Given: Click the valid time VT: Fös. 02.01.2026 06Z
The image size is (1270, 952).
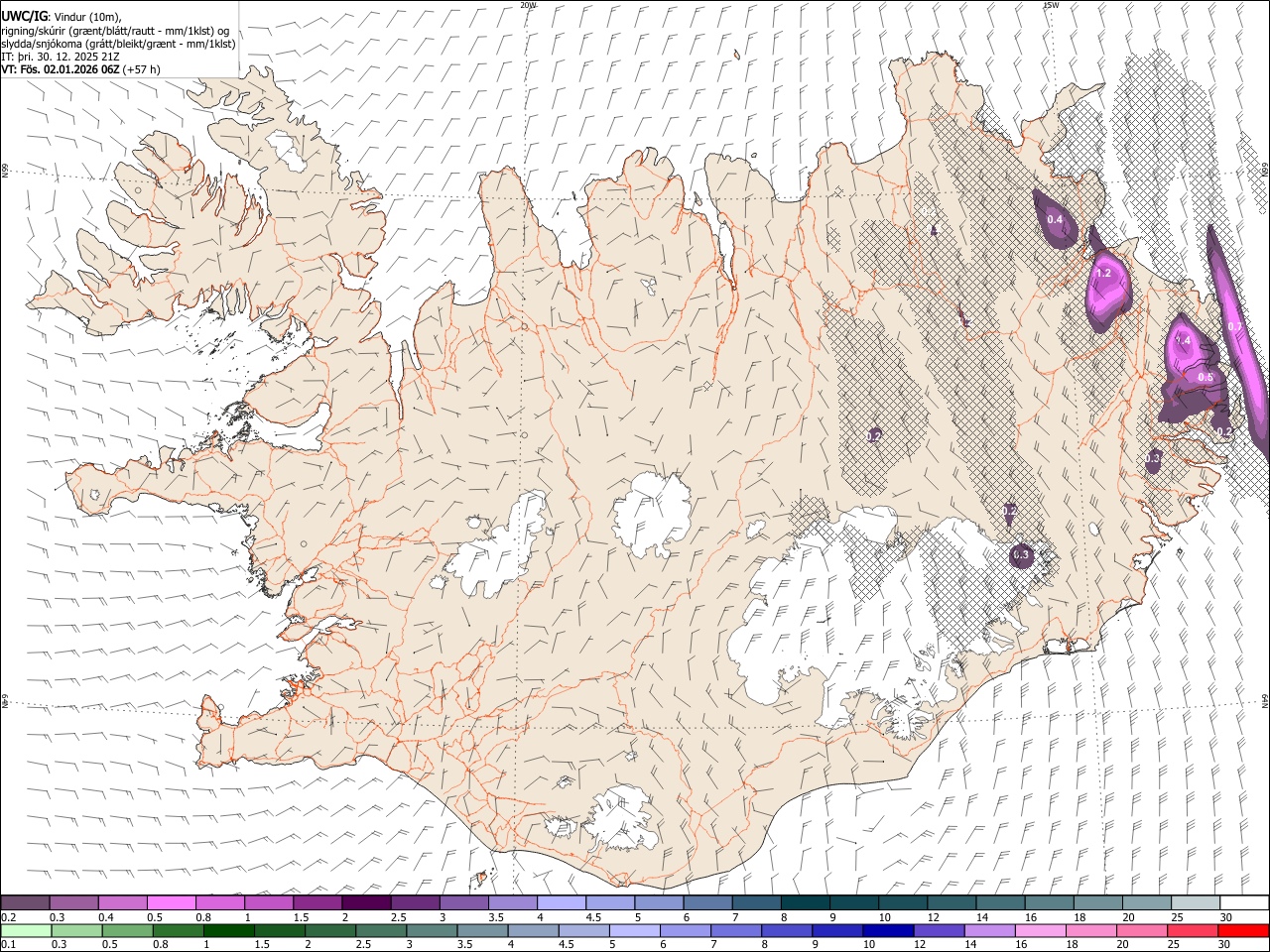Looking at the screenshot, I should pos(61,69).
